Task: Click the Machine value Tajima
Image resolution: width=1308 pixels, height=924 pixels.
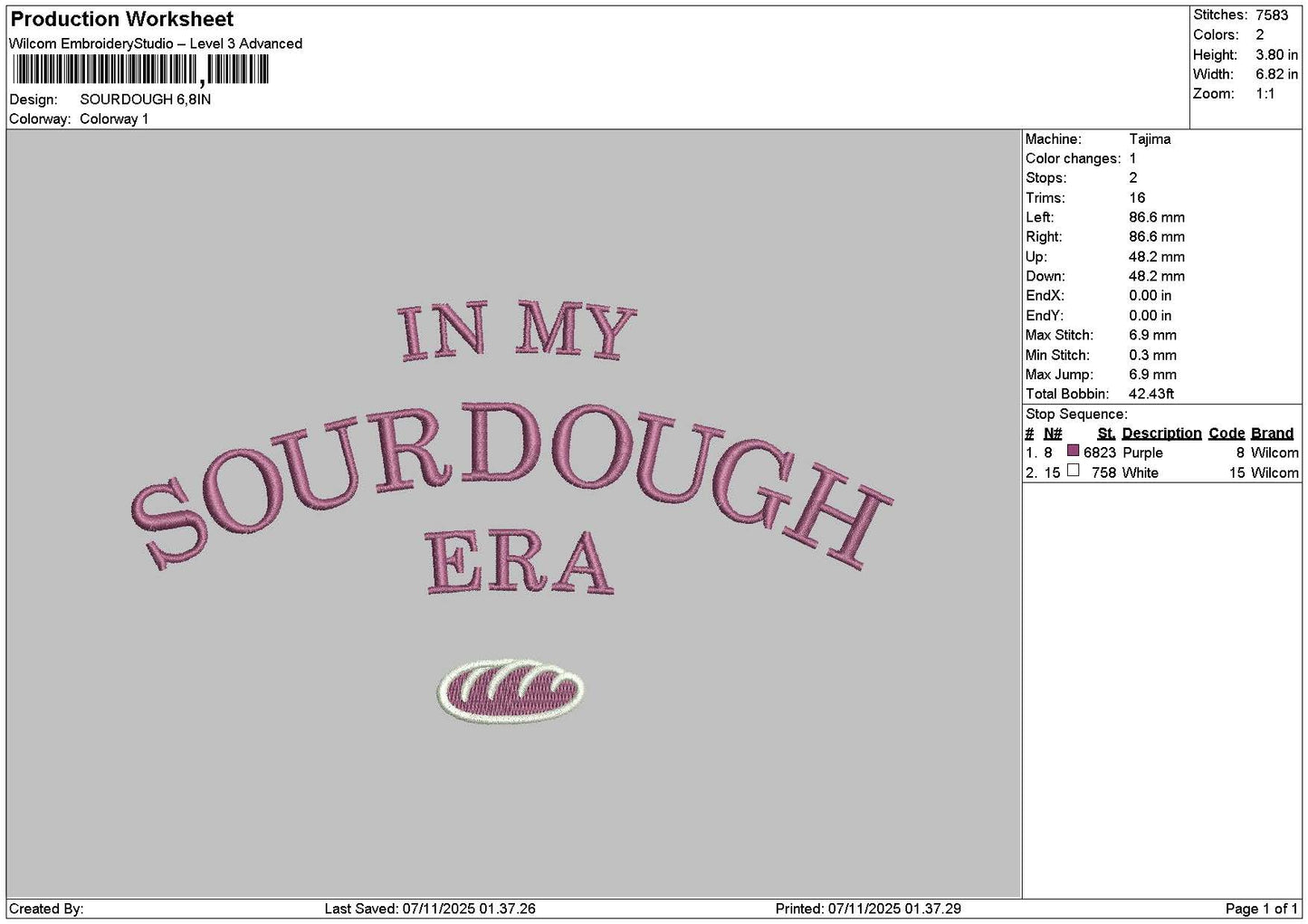Action: tap(1150, 139)
